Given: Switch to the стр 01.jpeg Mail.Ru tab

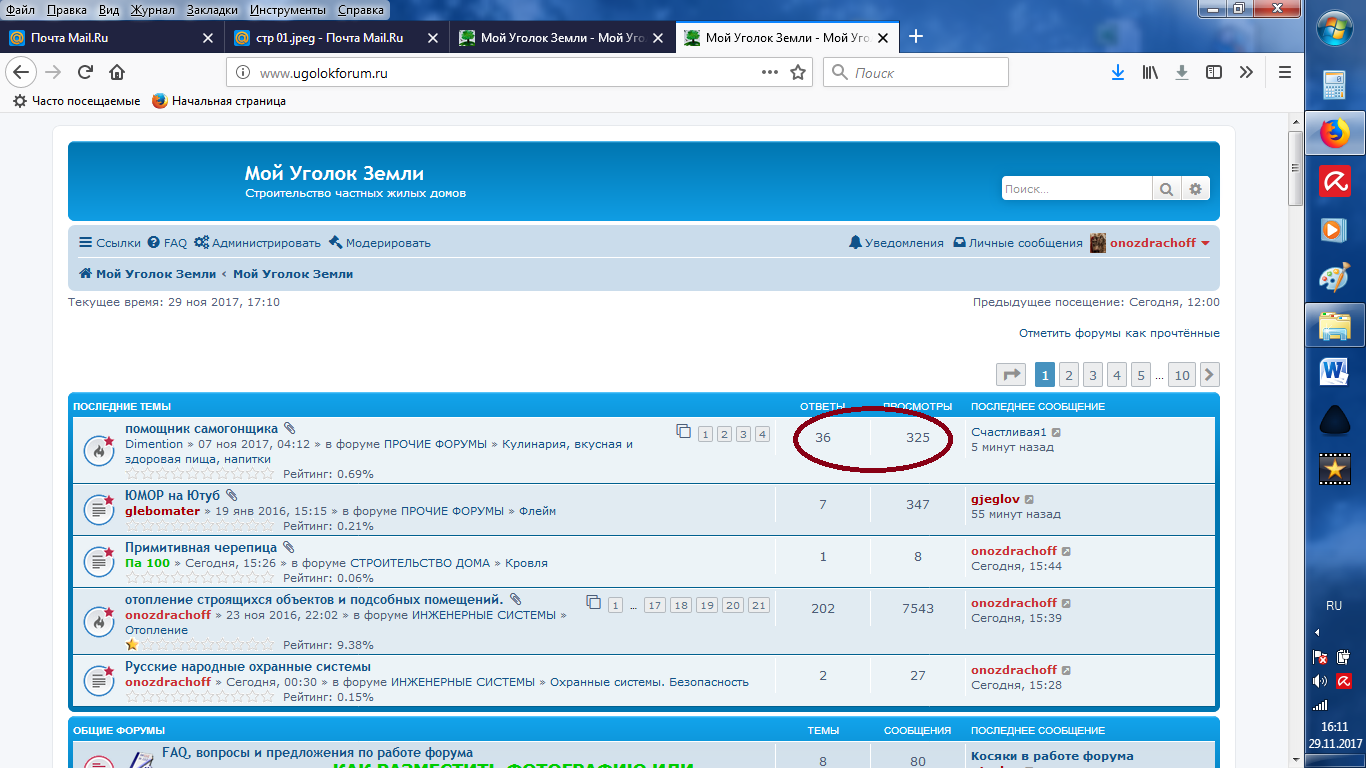Looking at the screenshot, I should pos(329,38).
